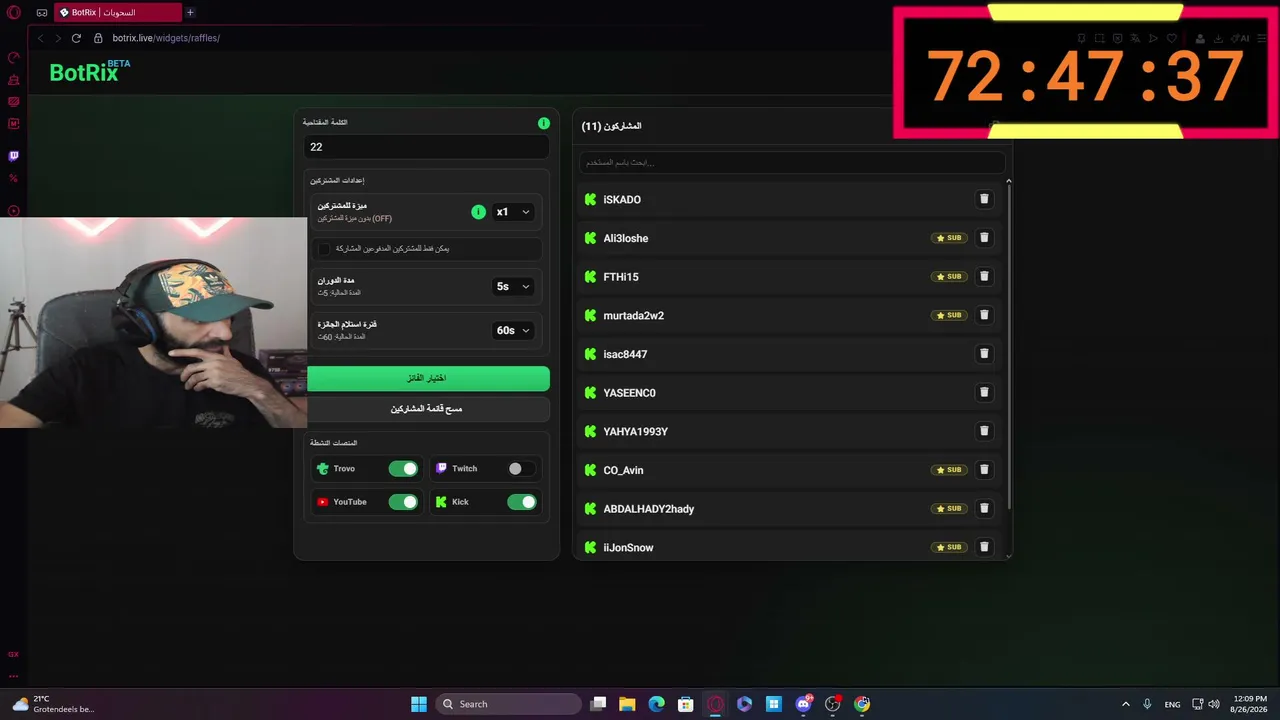Image resolution: width=1280 pixels, height=720 pixels.
Task: Toggle the Trovo platform switch
Action: pos(403,468)
